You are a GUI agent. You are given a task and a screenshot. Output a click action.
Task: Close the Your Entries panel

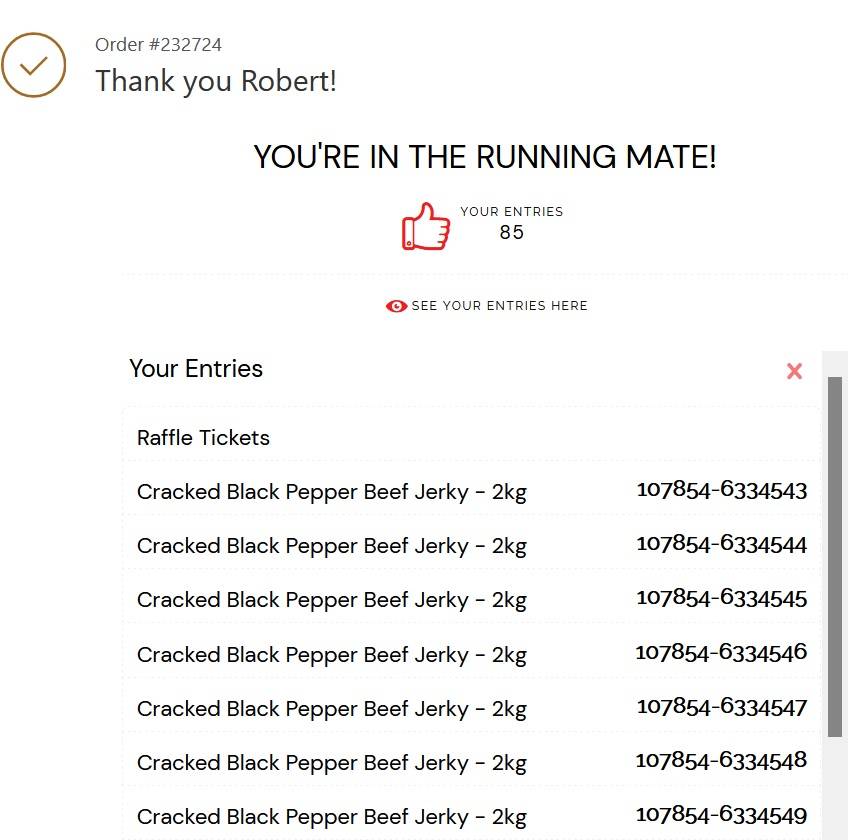pyautogui.click(x=794, y=371)
